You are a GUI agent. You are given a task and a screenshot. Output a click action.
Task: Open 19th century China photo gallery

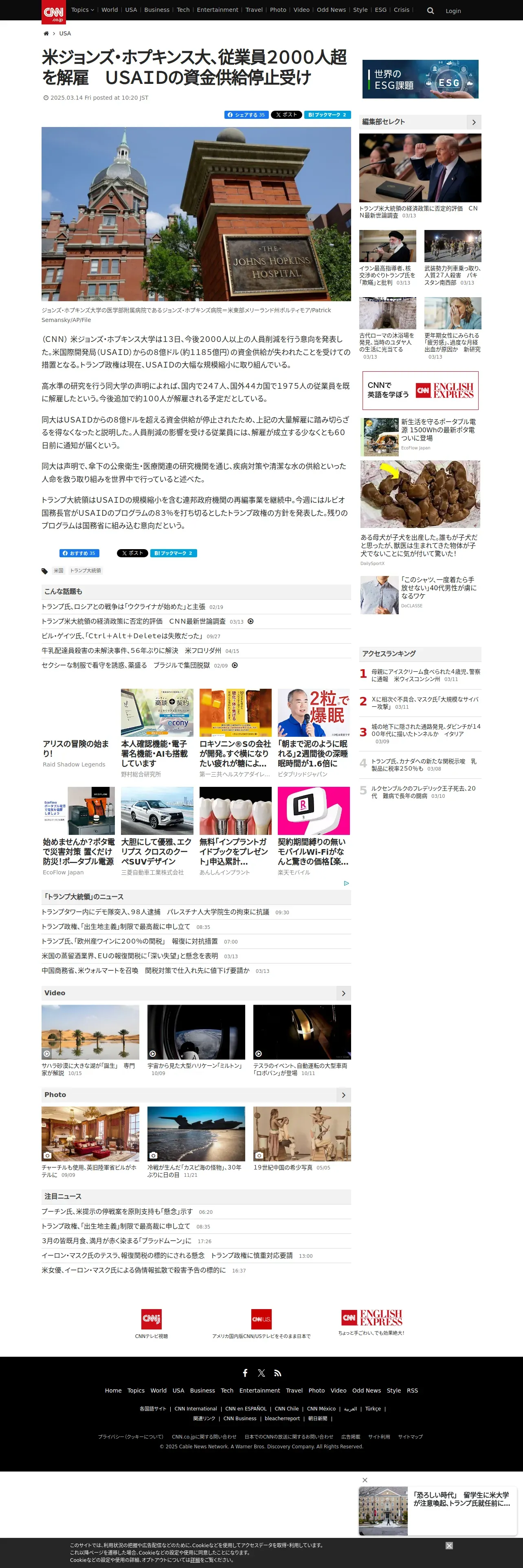(x=302, y=1133)
